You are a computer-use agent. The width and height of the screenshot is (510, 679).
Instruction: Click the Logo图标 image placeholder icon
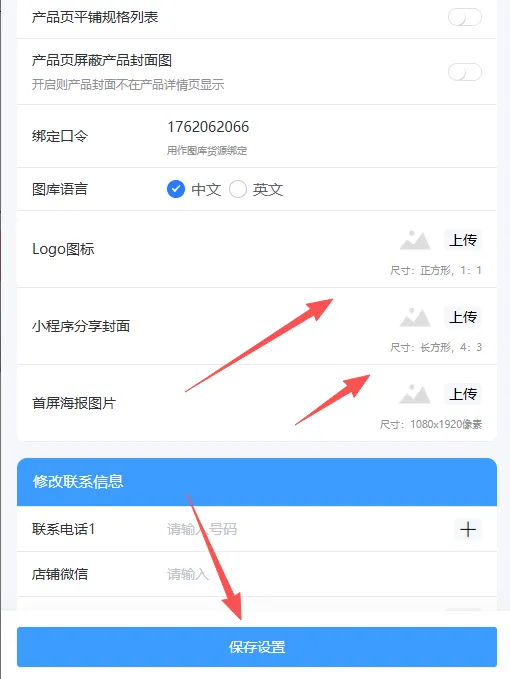coord(415,240)
